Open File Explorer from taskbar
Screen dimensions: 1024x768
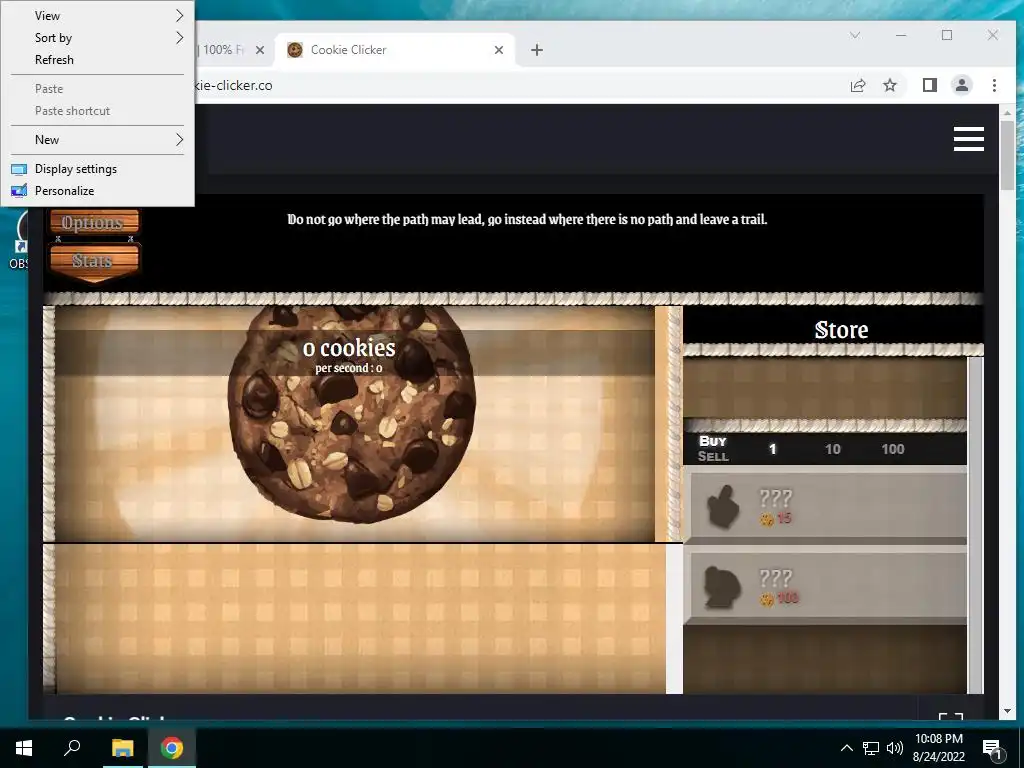click(x=122, y=748)
